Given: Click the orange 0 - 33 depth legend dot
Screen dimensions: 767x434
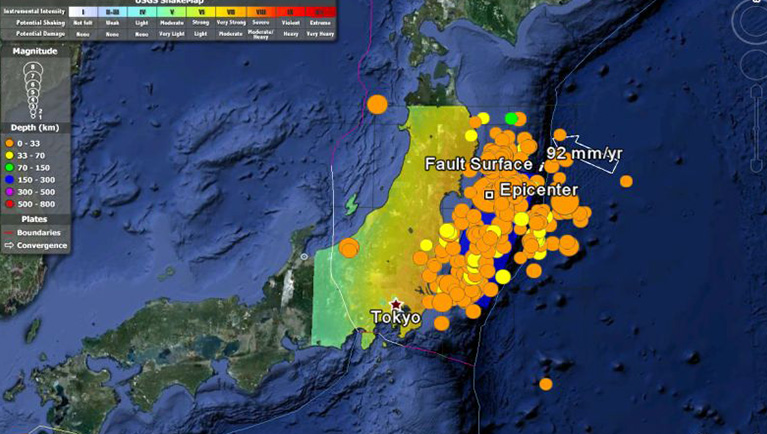Looking at the screenshot, I should (10, 142).
